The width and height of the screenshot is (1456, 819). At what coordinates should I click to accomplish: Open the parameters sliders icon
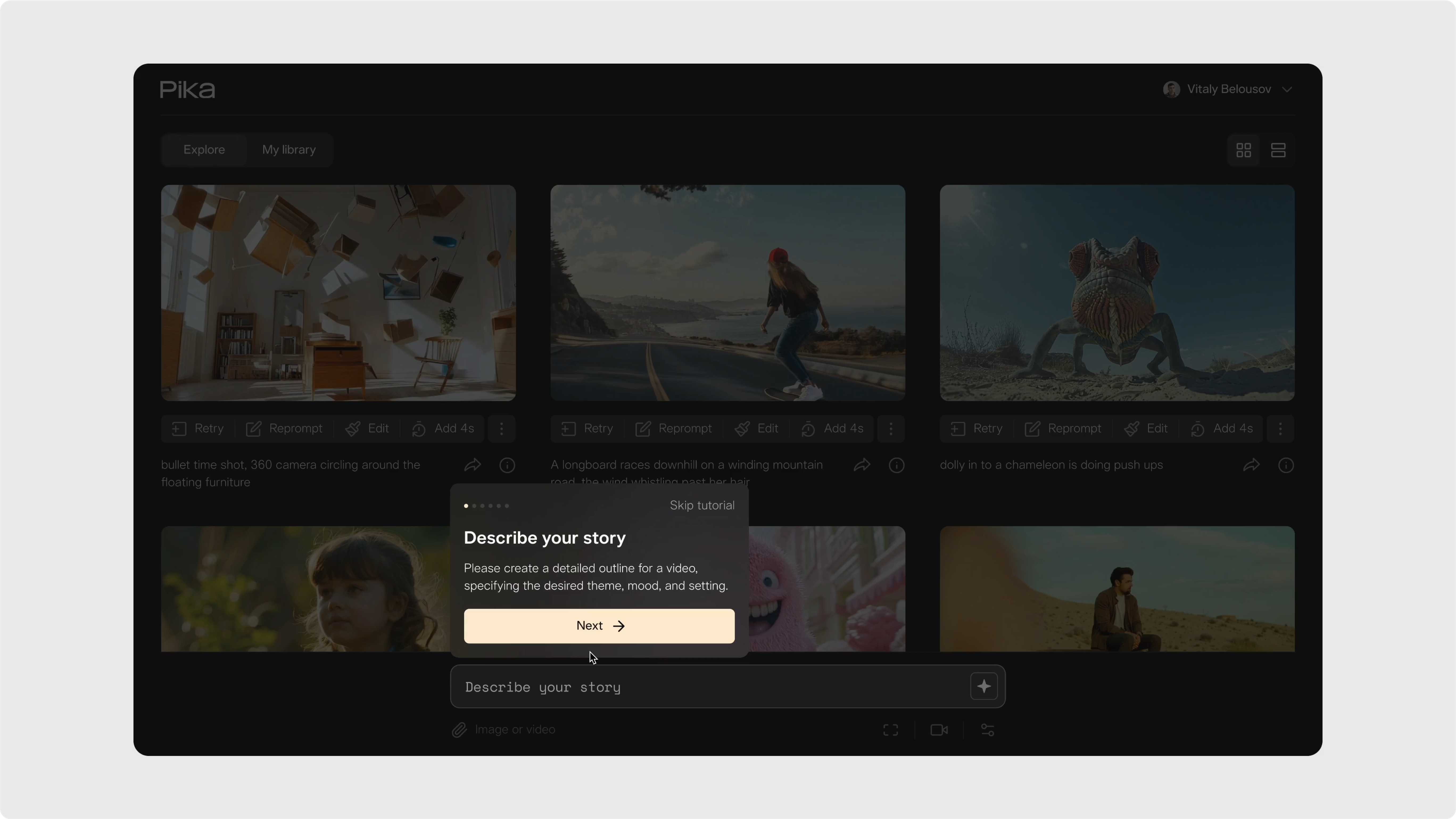coord(987,730)
